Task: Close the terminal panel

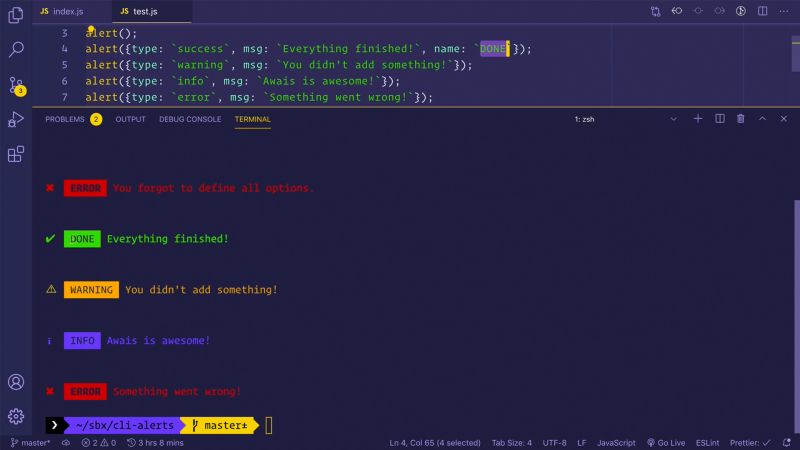Action: [x=784, y=119]
